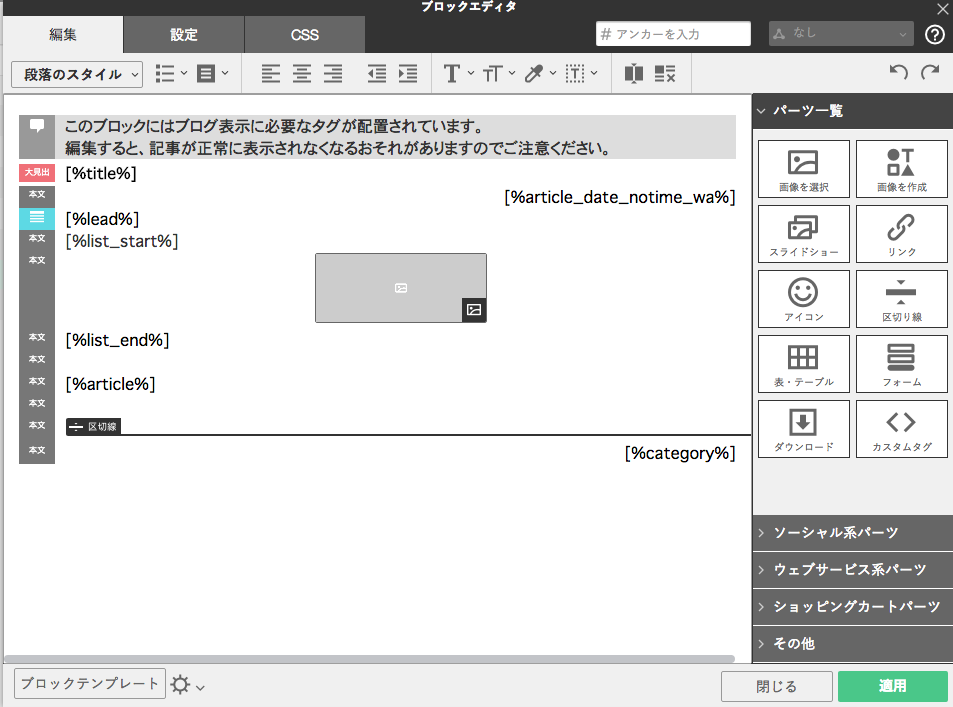Expand the ソーシャル系パーツ section

coord(853,533)
